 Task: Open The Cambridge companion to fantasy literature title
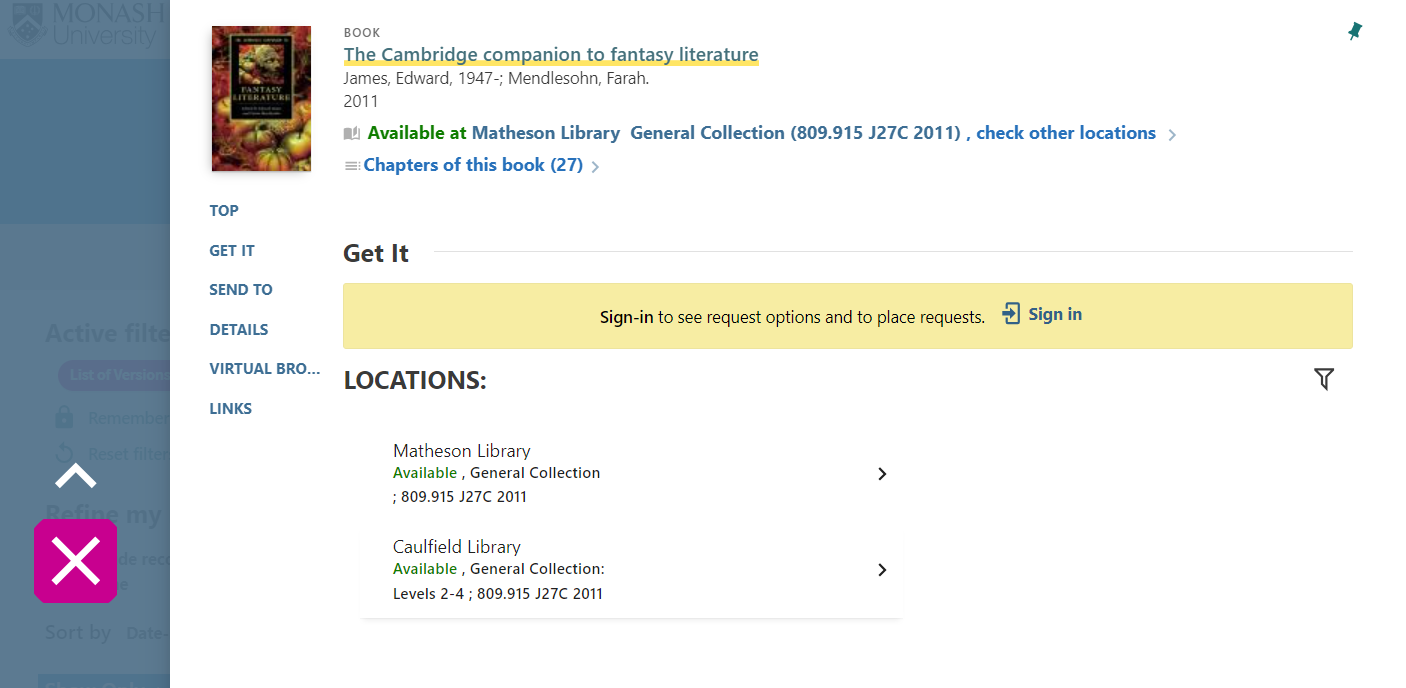(x=551, y=54)
